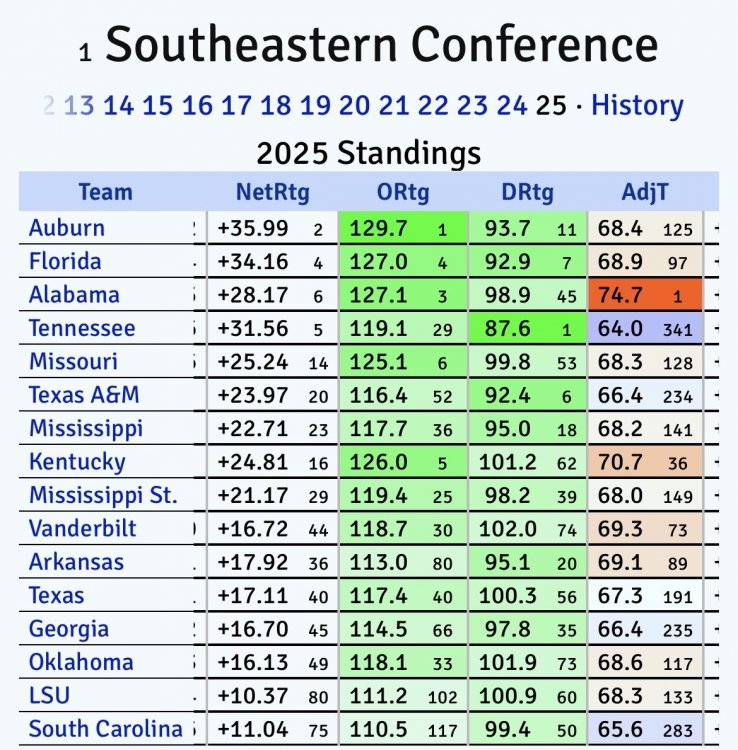738x750 pixels.
Task: Click the Team column header
Action: click(105, 192)
